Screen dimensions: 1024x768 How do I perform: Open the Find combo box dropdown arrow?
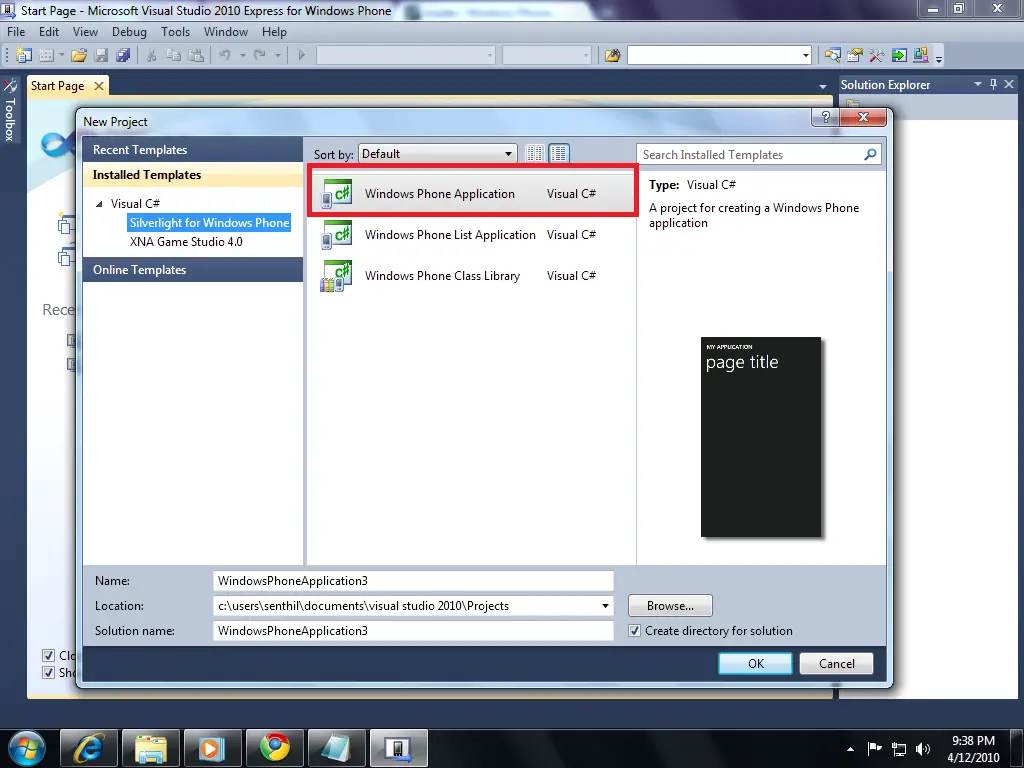805,56
